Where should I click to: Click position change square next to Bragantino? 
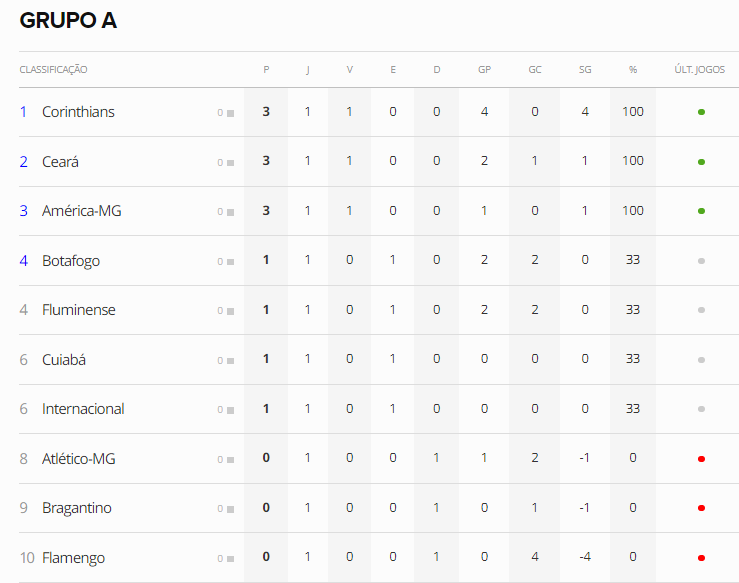coord(230,509)
